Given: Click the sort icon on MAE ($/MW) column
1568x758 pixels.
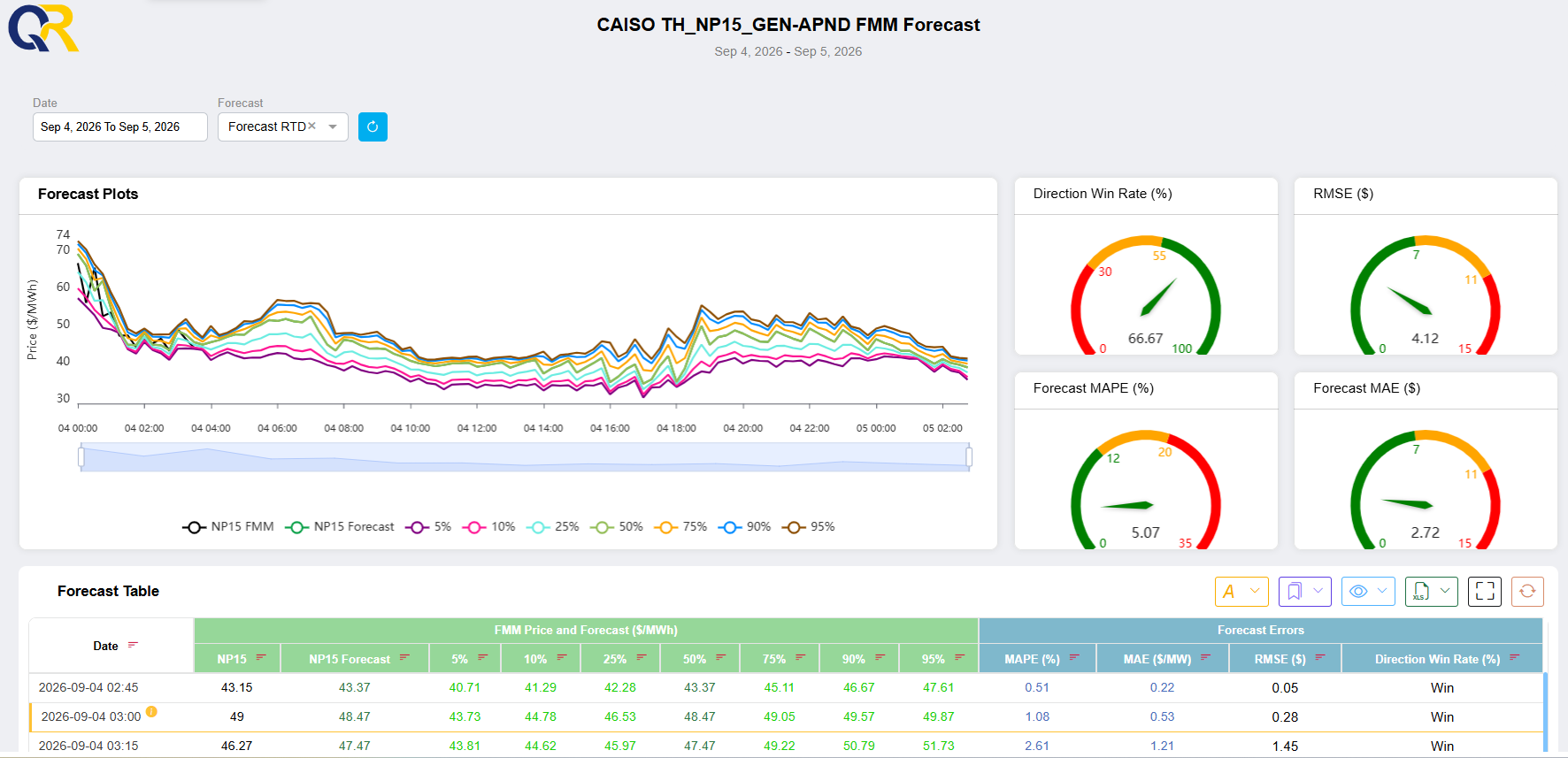Looking at the screenshot, I should (1205, 658).
